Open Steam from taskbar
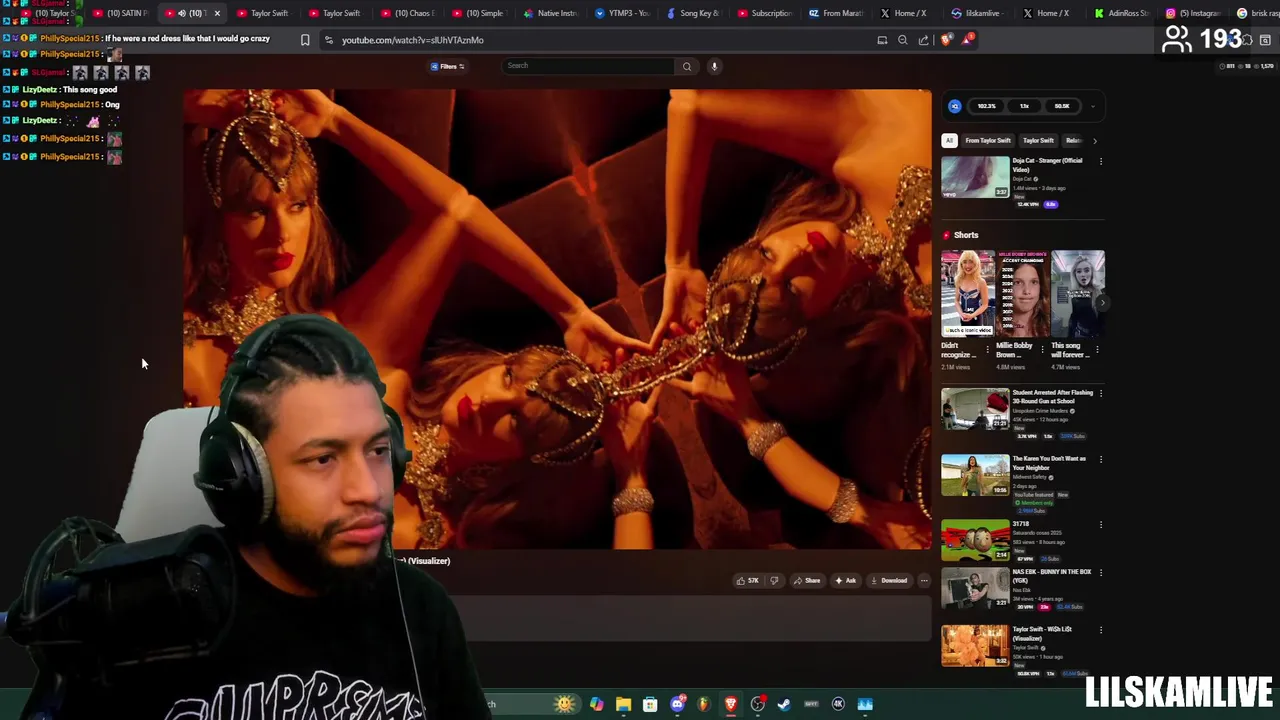The width and height of the screenshot is (1280, 720). (x=784, y=704)
